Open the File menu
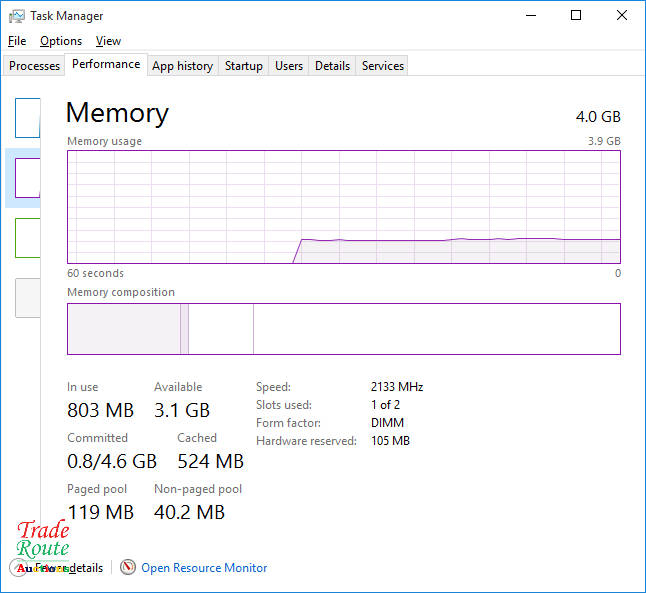 [17, 41]
